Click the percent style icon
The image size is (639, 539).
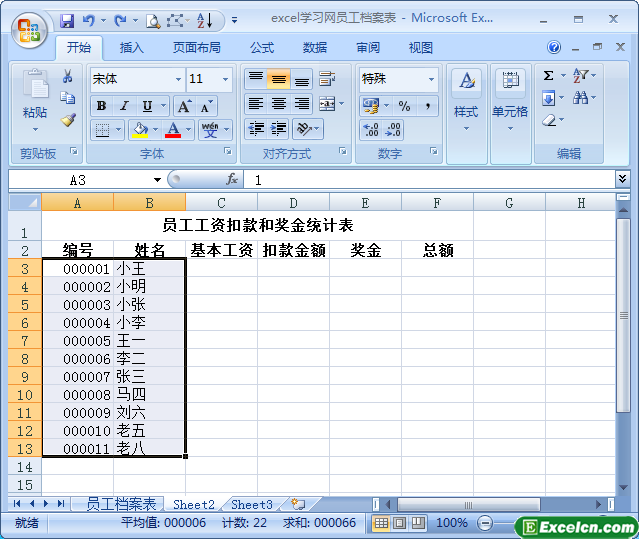pos(404,106)
